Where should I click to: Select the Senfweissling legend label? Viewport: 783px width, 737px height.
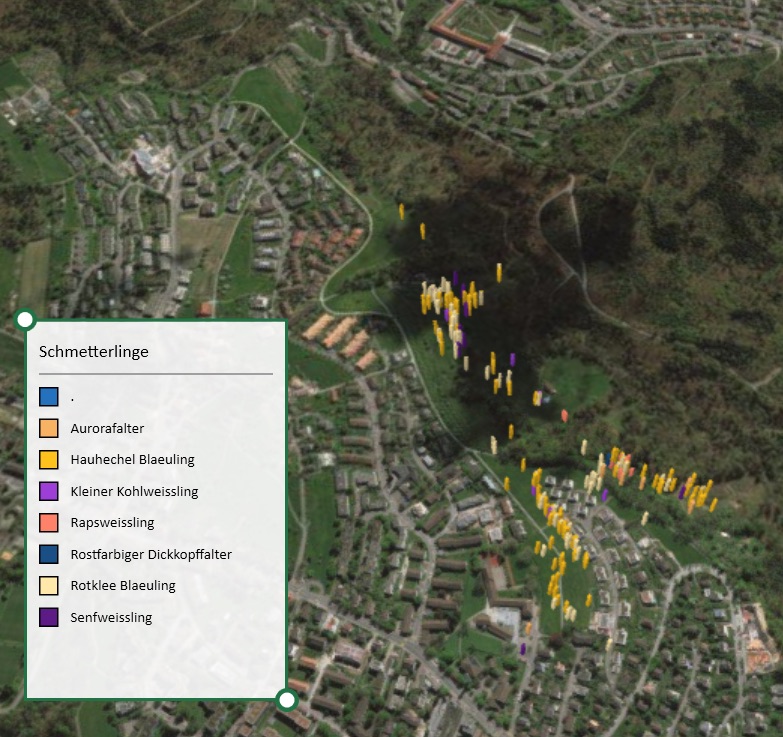pyautogui.click(x=111, y=618)
